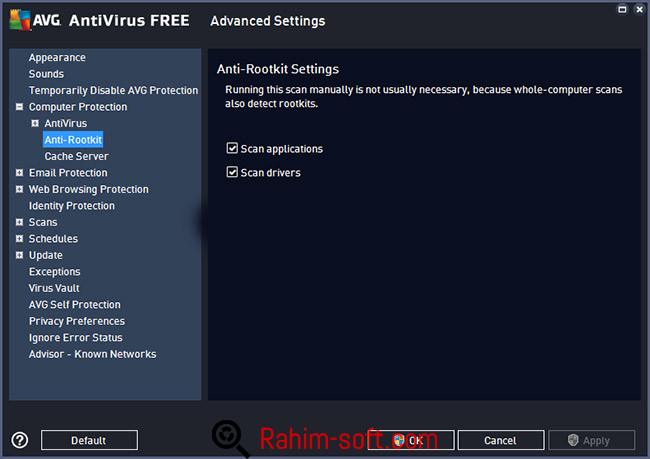
Task: Toggle Scan applications checkbox
Action: click(232, 148)
